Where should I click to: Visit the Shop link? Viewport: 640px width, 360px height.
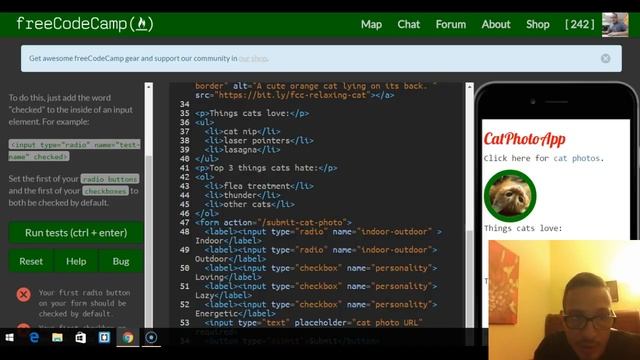coord(538,24)
